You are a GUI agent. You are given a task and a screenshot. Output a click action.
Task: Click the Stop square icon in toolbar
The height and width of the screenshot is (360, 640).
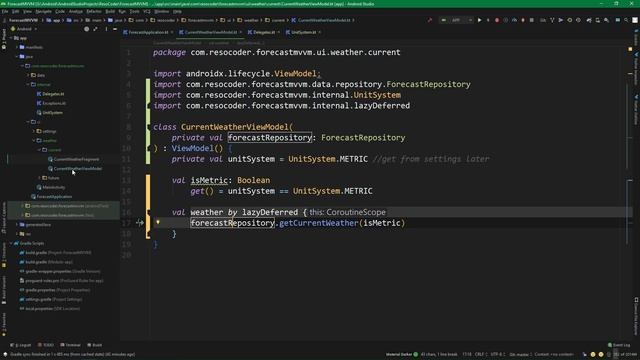tap(531, 20)
